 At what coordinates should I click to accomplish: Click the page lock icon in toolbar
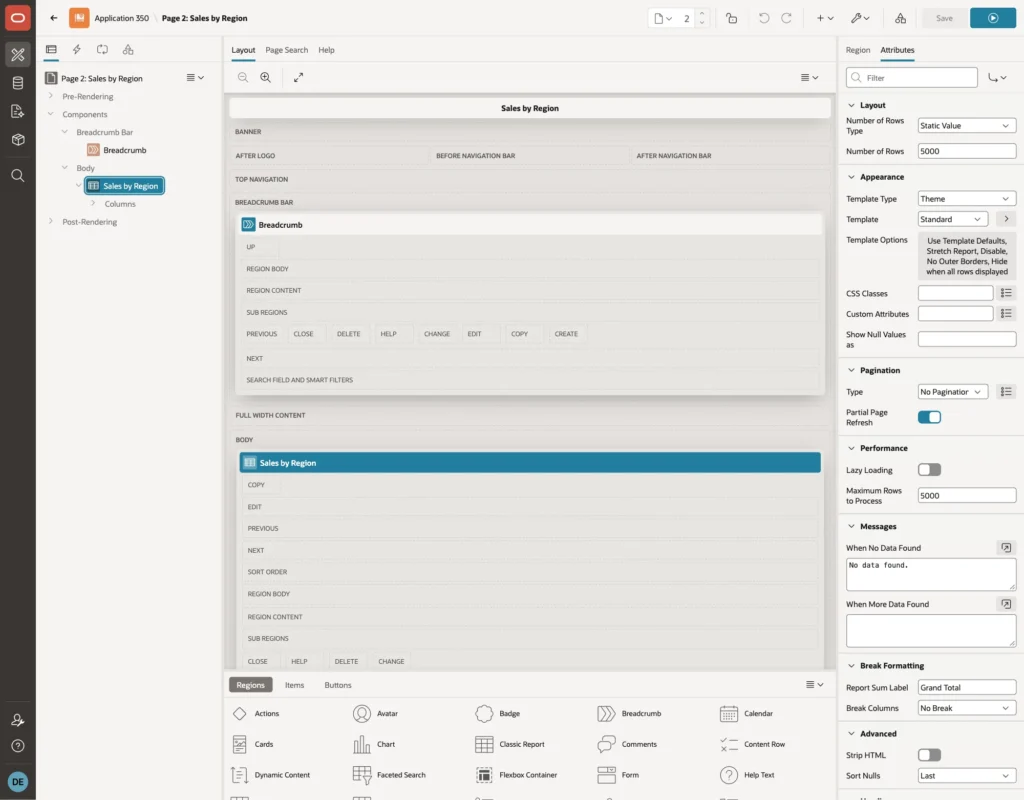tap(731, 18)
